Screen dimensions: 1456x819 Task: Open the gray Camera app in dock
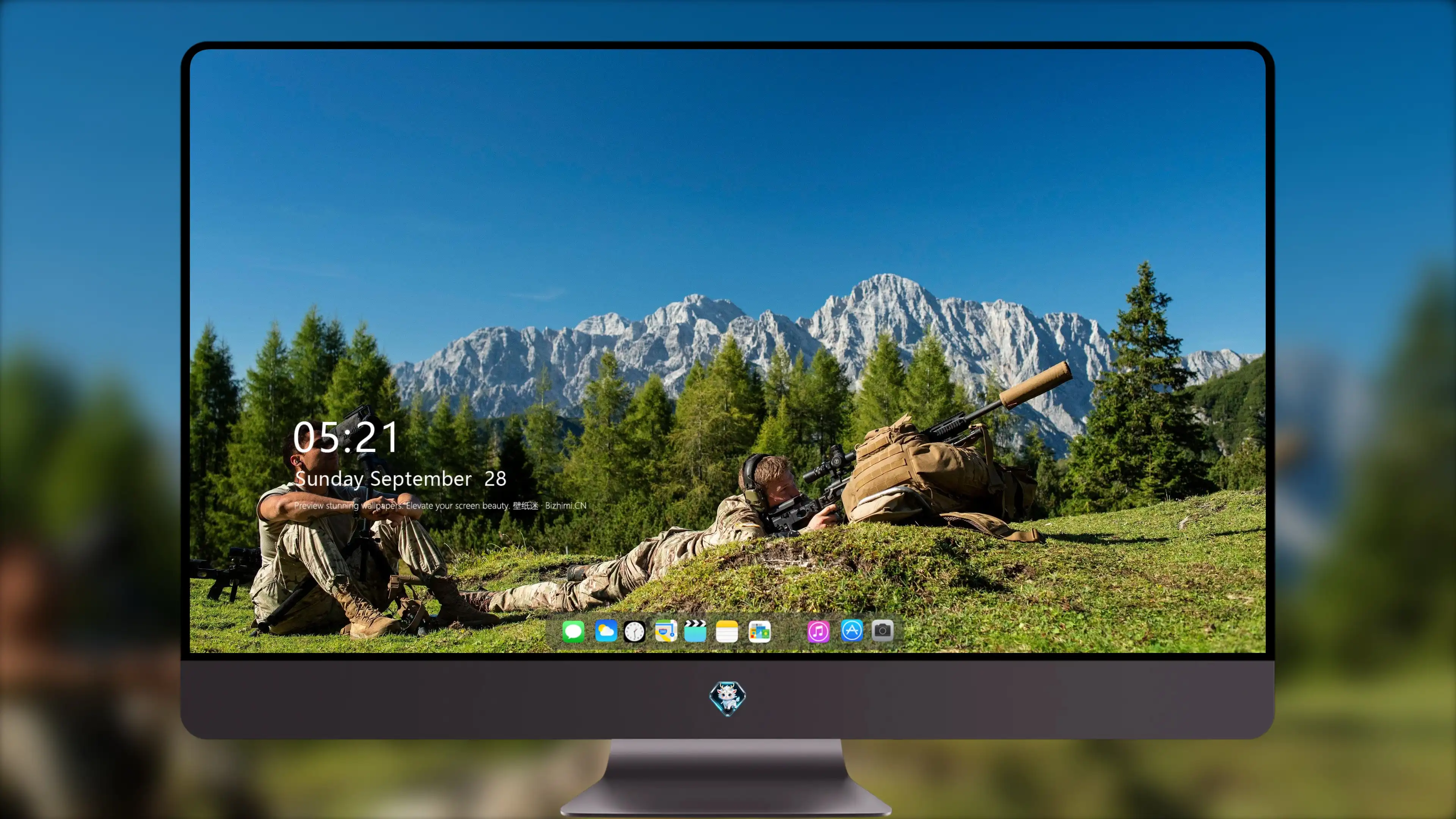click(x=882, y=630)
